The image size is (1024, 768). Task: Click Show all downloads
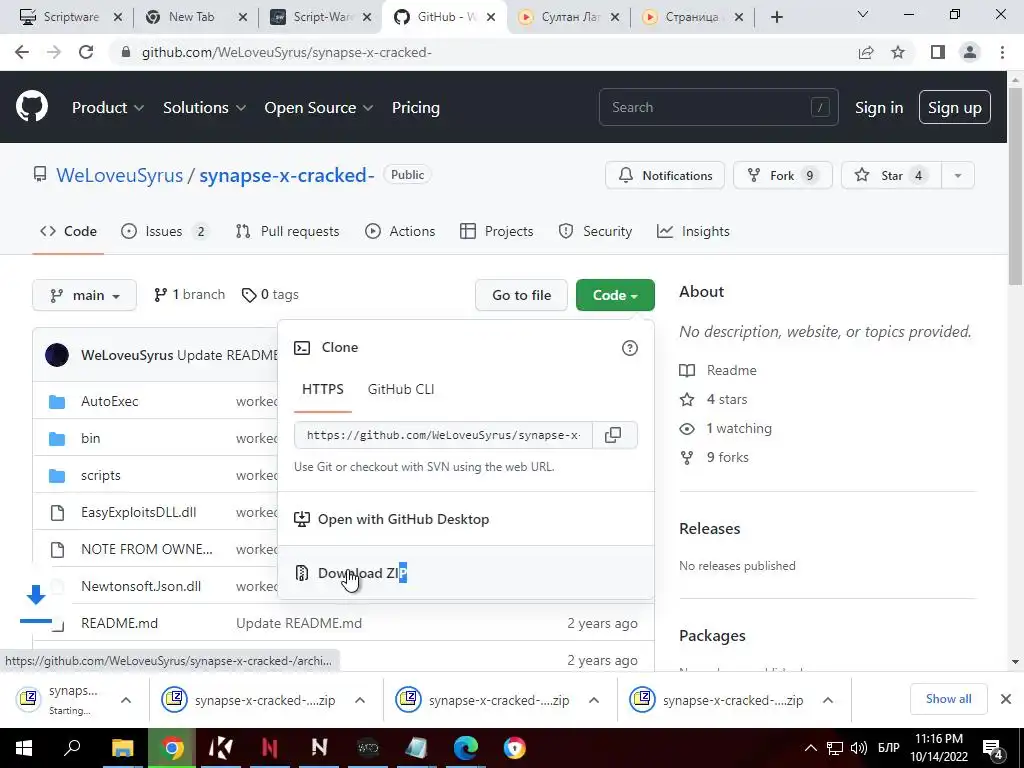[948, 699]
